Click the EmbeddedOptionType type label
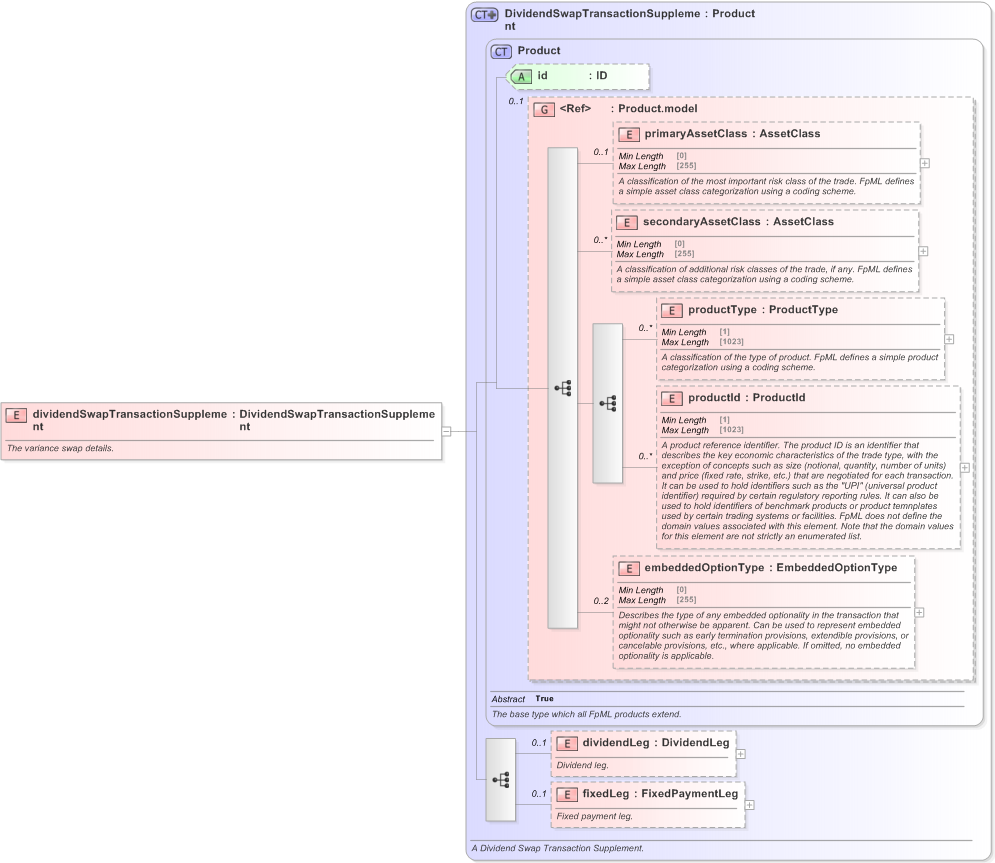 click(x=836, y=568)
